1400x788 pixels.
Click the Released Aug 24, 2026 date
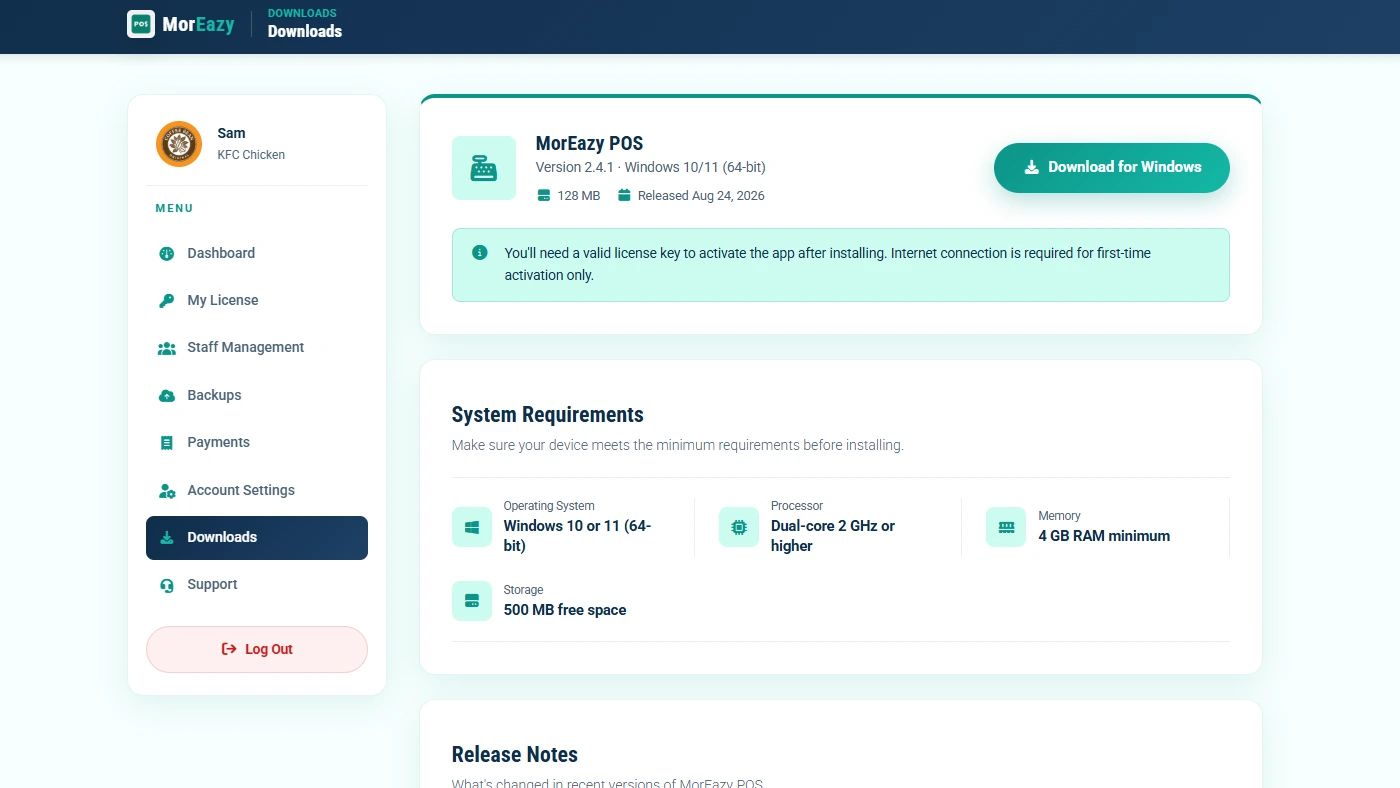[x=701, y=196]
